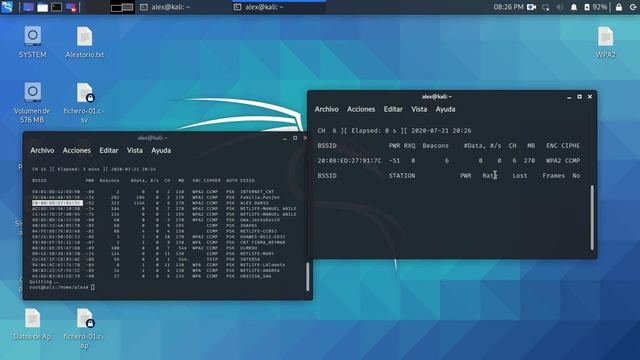Image resolution: width=640 pixels, height=360 pixels.
Task: Open Vista menu in left terminal
Action: (x=135, y=151)
